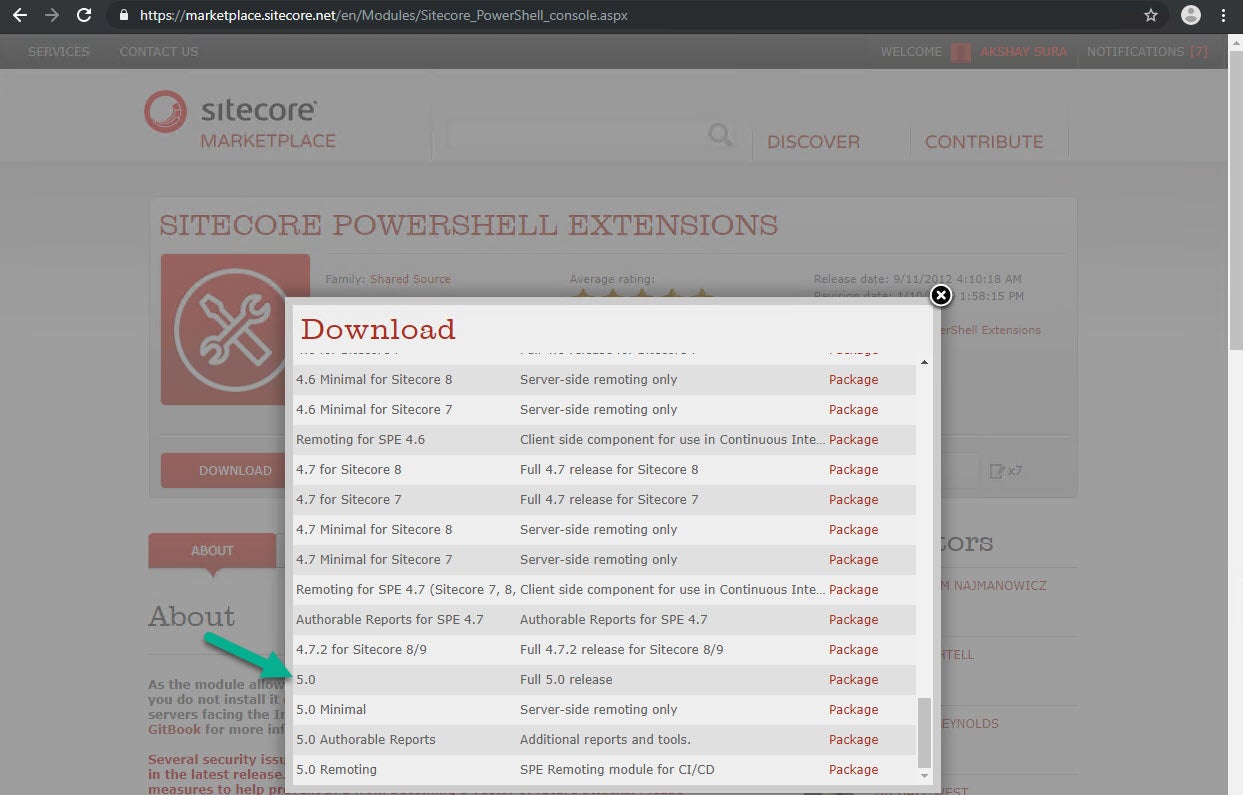Download Package for Authorable Reports for SPE 4.7
Image resolution: width=1243 pixels, height=795 pixels.
pos(853,619)
